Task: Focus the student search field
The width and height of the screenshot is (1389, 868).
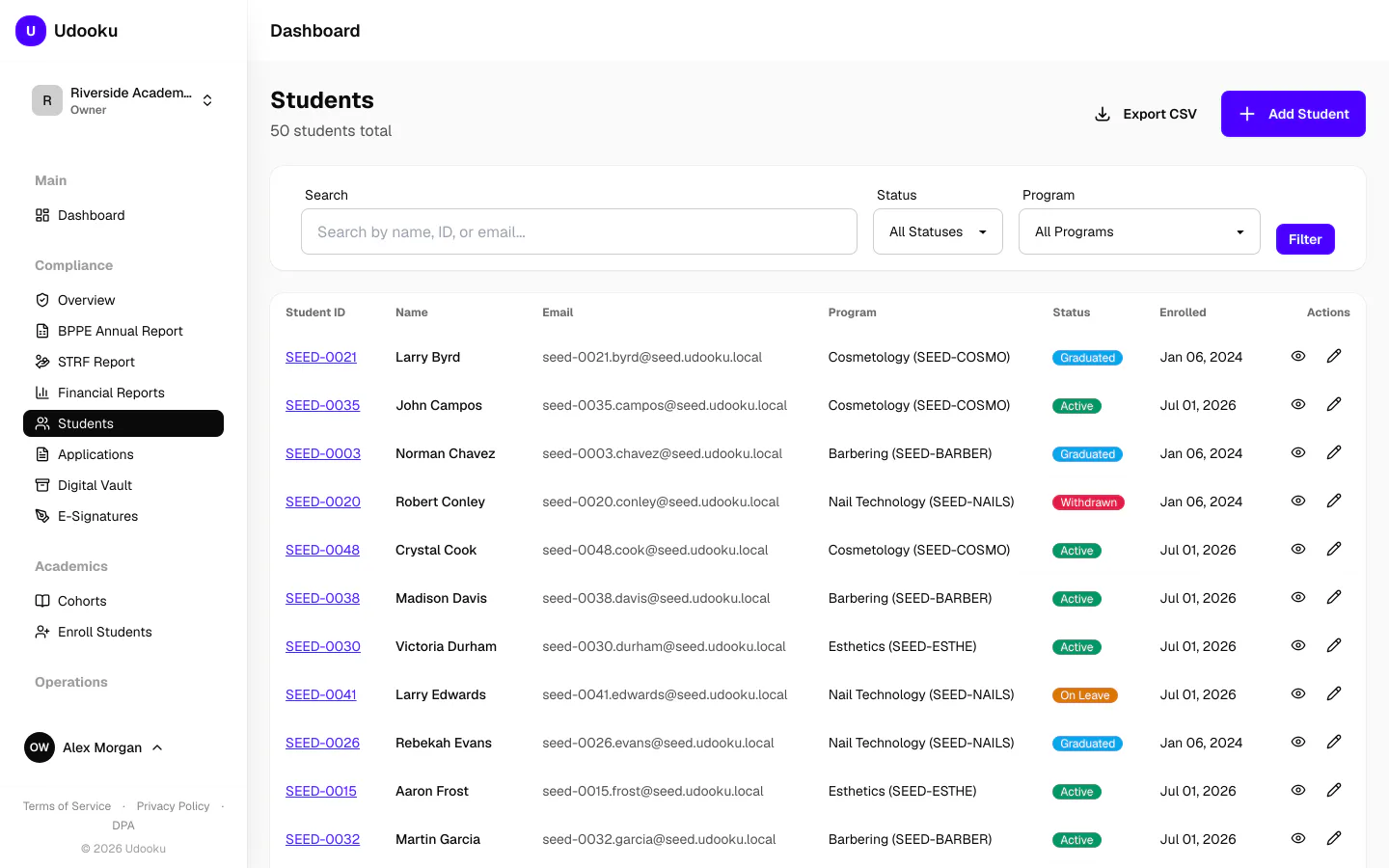Action: (x=579, y=231)
